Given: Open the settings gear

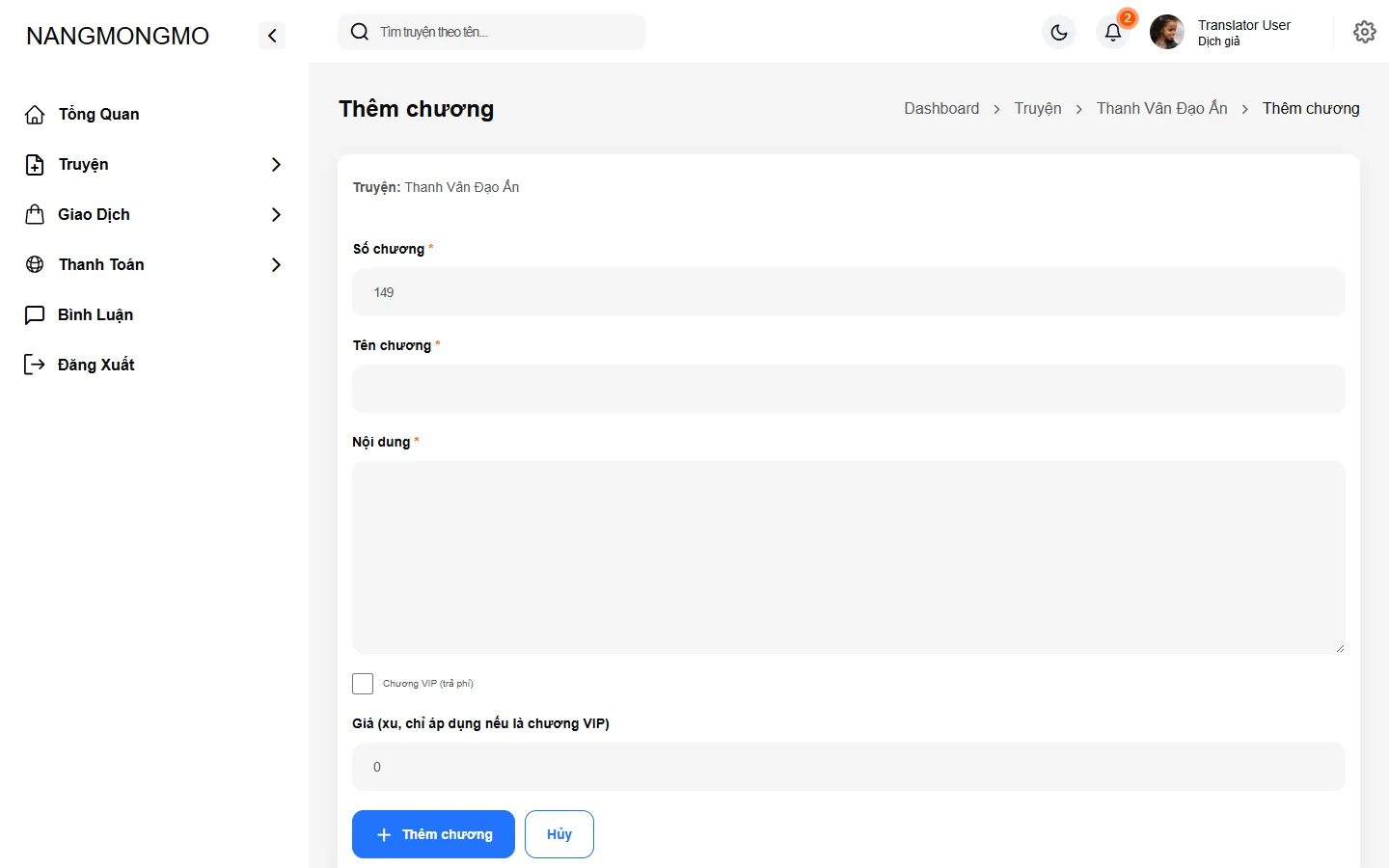Looking at the screenshot, I should point(1365,32).
